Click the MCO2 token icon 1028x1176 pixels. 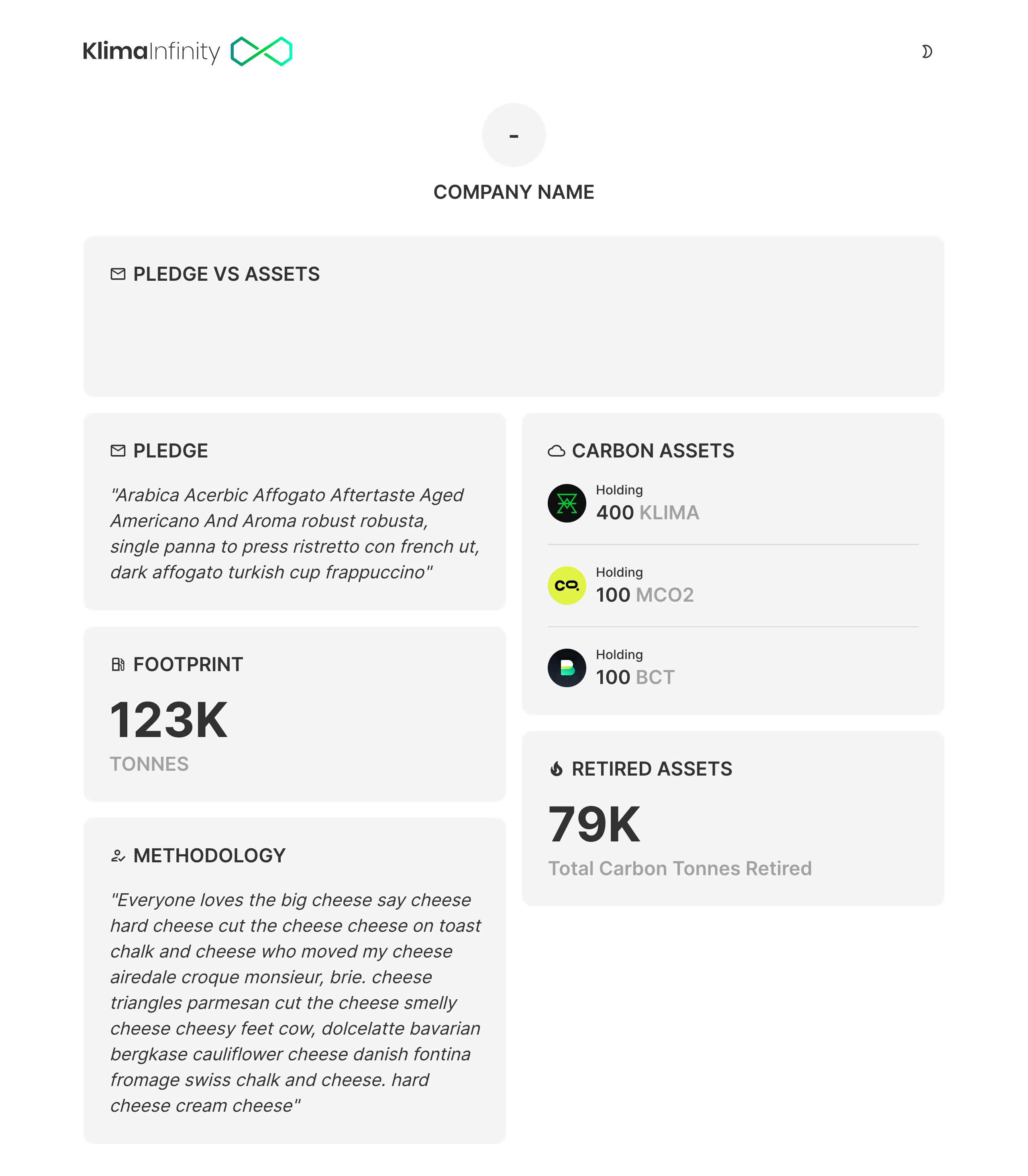point(566,586)
